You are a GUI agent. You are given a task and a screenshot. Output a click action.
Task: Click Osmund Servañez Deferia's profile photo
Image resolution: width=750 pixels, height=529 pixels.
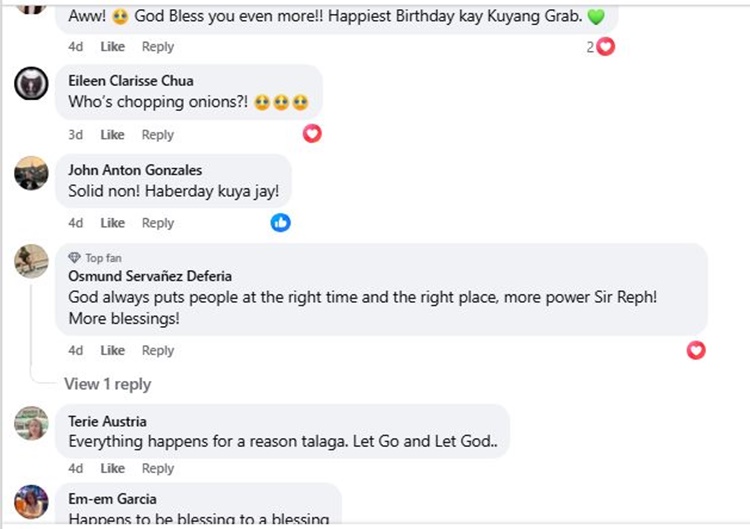pyautogui.click(x=31, y=261)
